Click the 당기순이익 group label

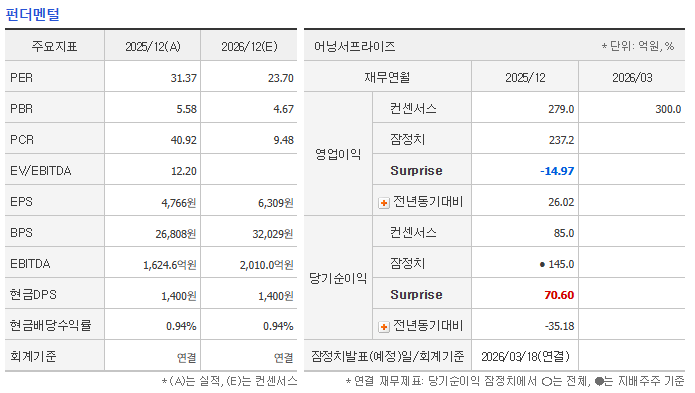coord(338,278)
